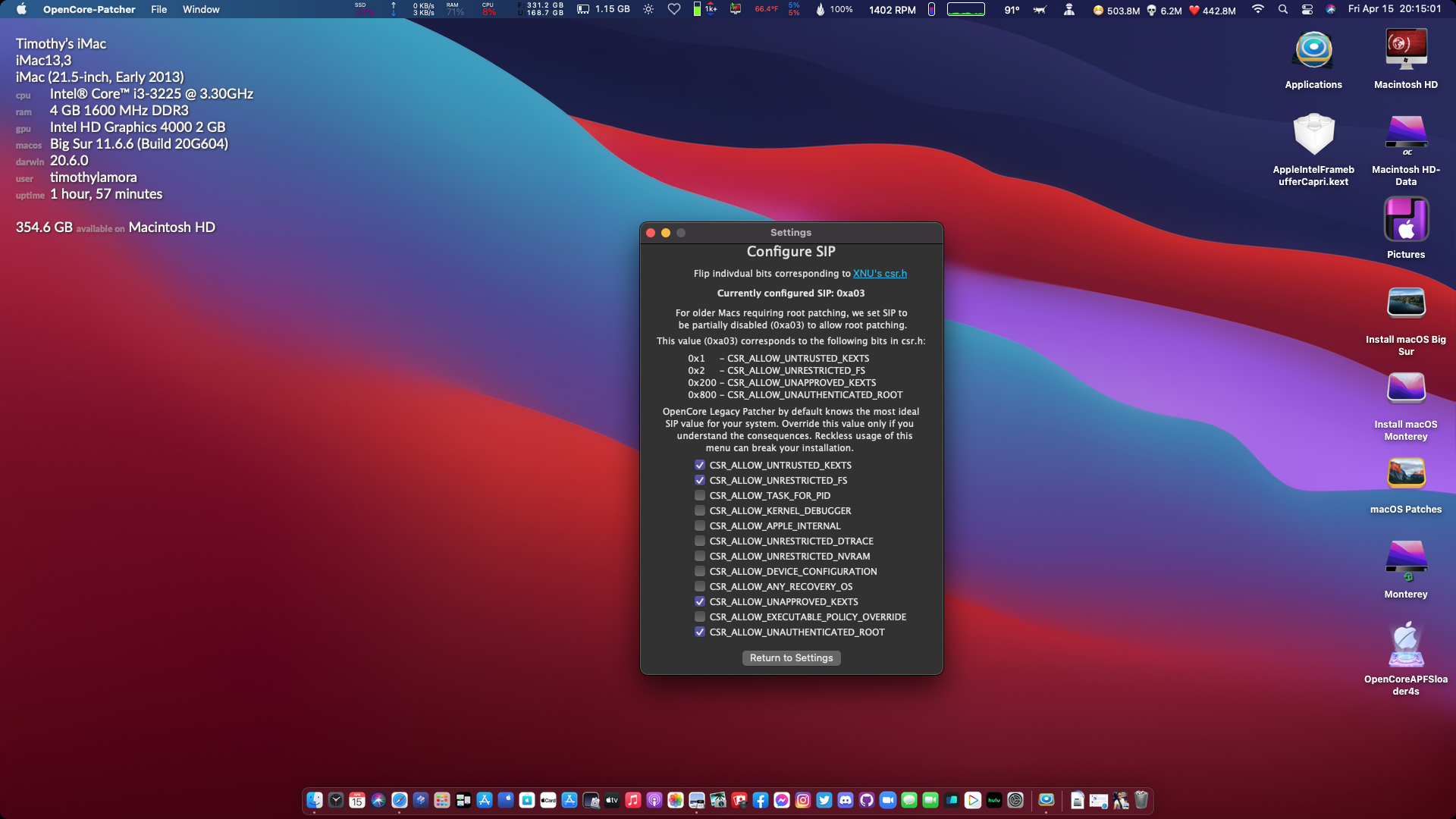This screenshot has width=1456, height=819.
Task: Click the 1402 RPM fan readout
Action: tap(893, 9)
